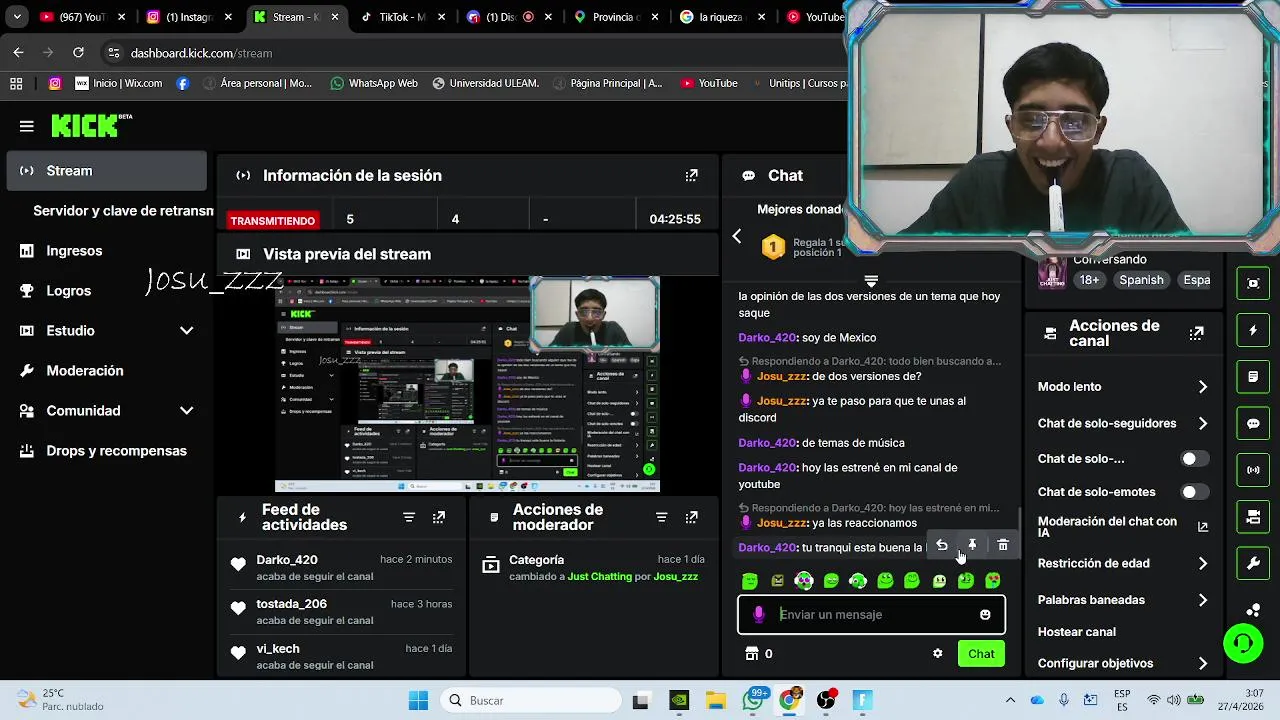Open File Explorer from the taskbar
Screen dimensions: 1280x720
715,701
